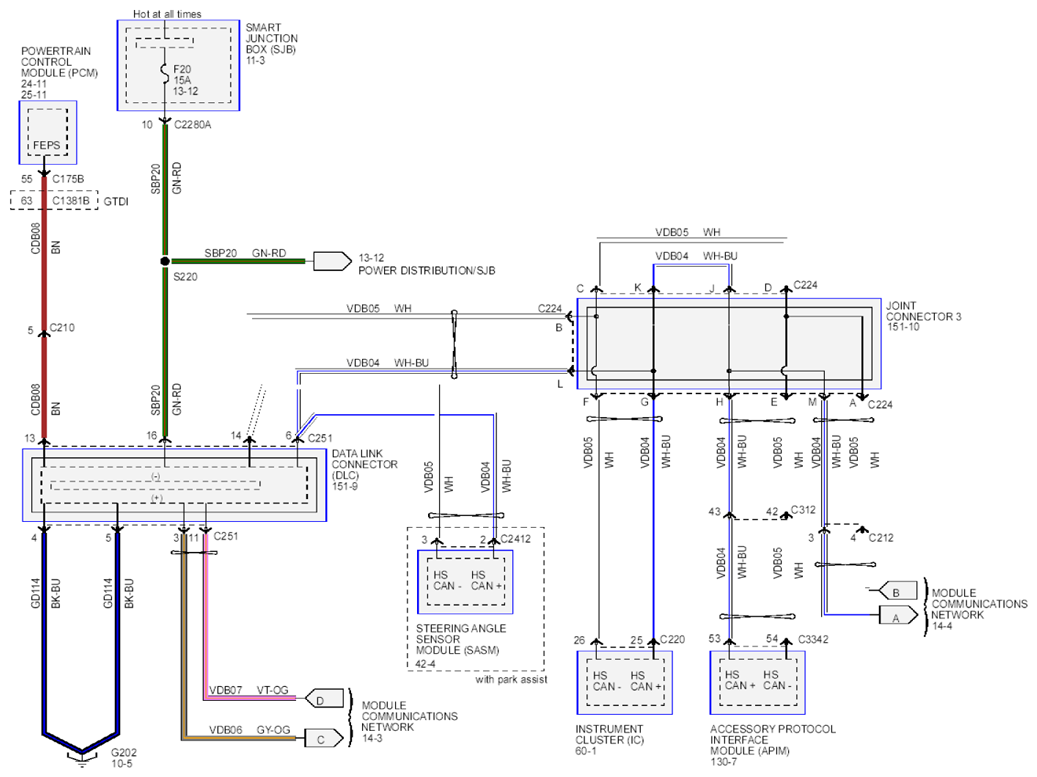1037x777 pixels.
Task: Select the Instrument Cluster module box
Action: click(625, 682)
